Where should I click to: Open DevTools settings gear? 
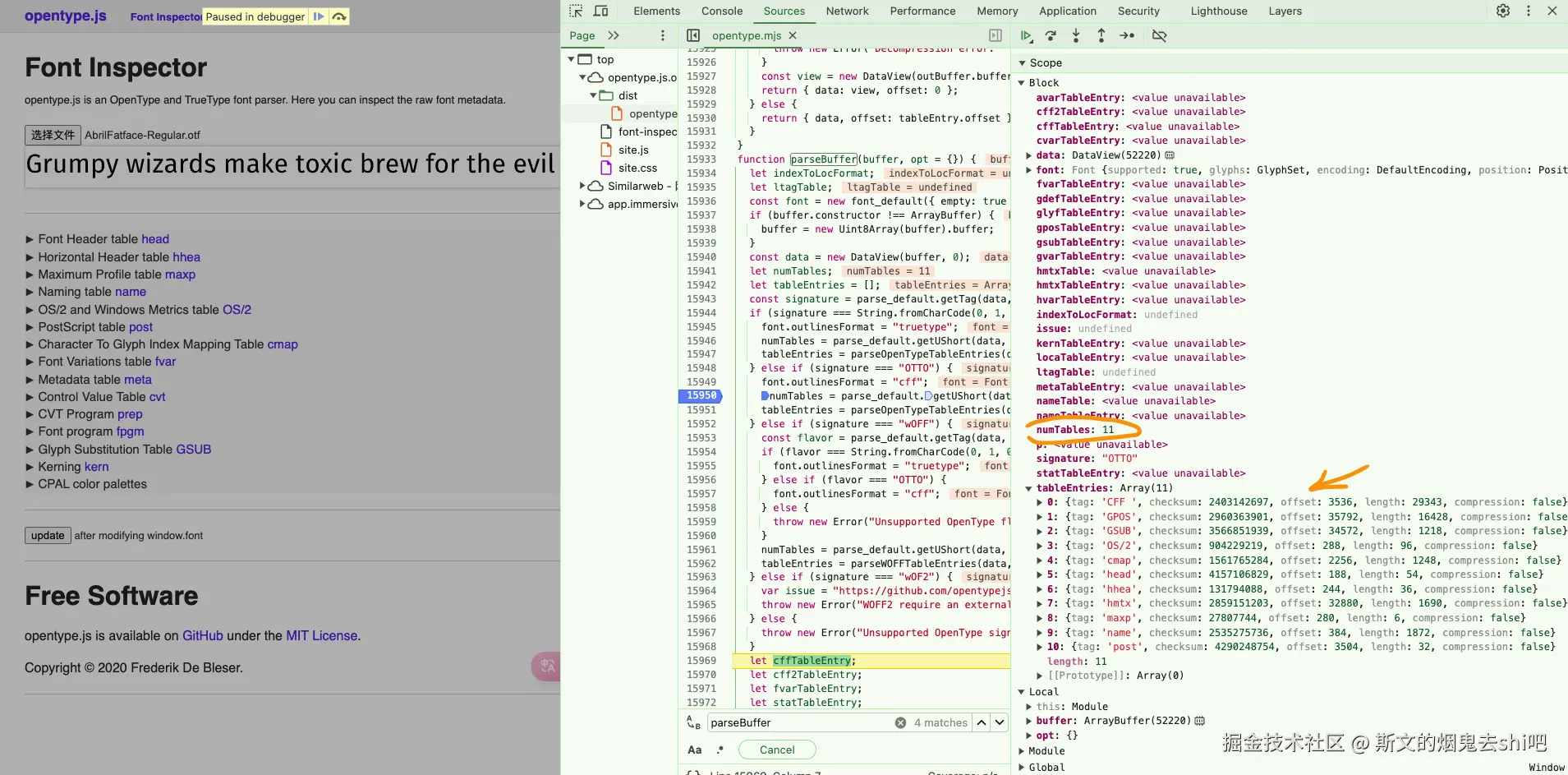coord(1503,11)
